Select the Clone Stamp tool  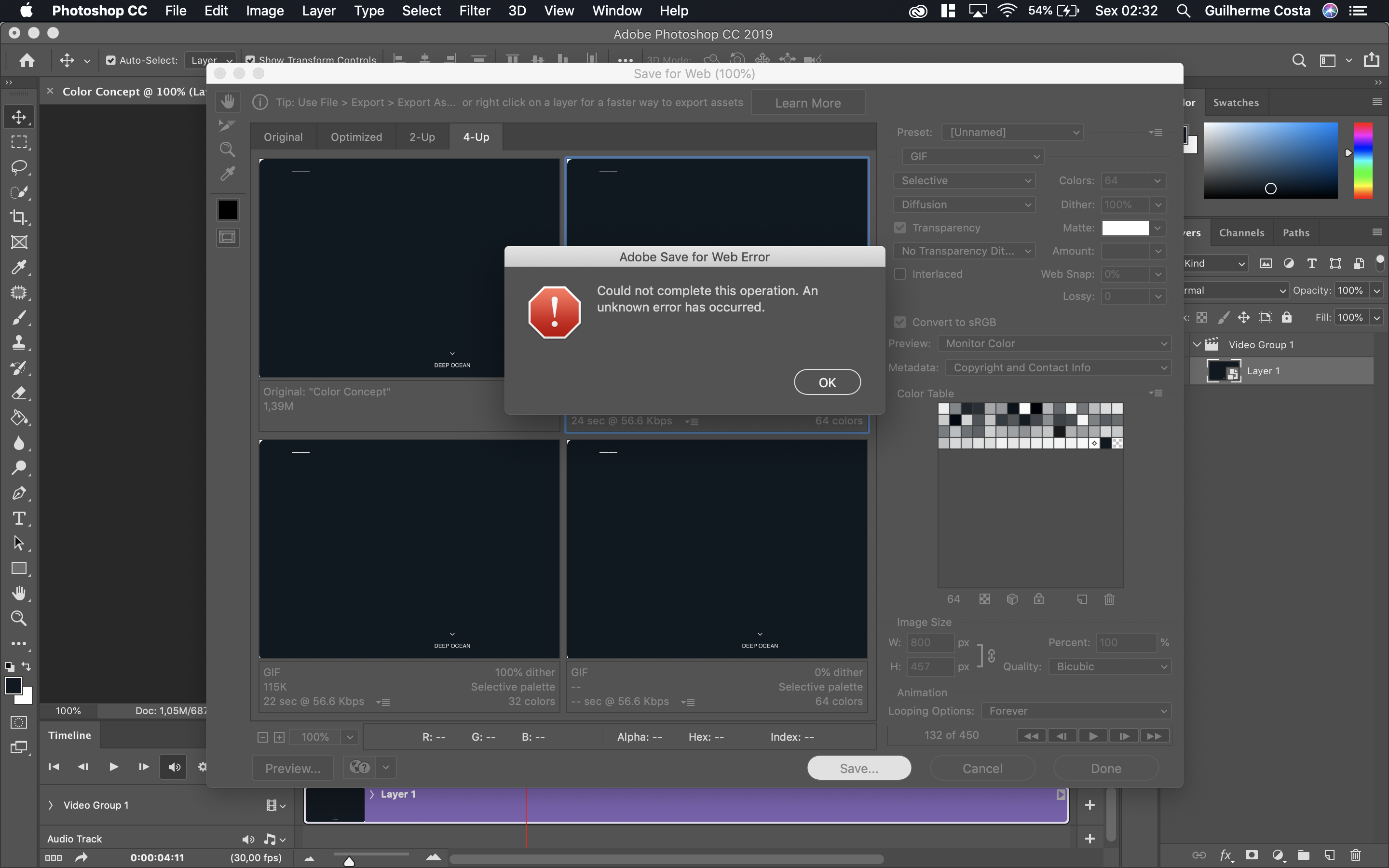pos(19,343)
